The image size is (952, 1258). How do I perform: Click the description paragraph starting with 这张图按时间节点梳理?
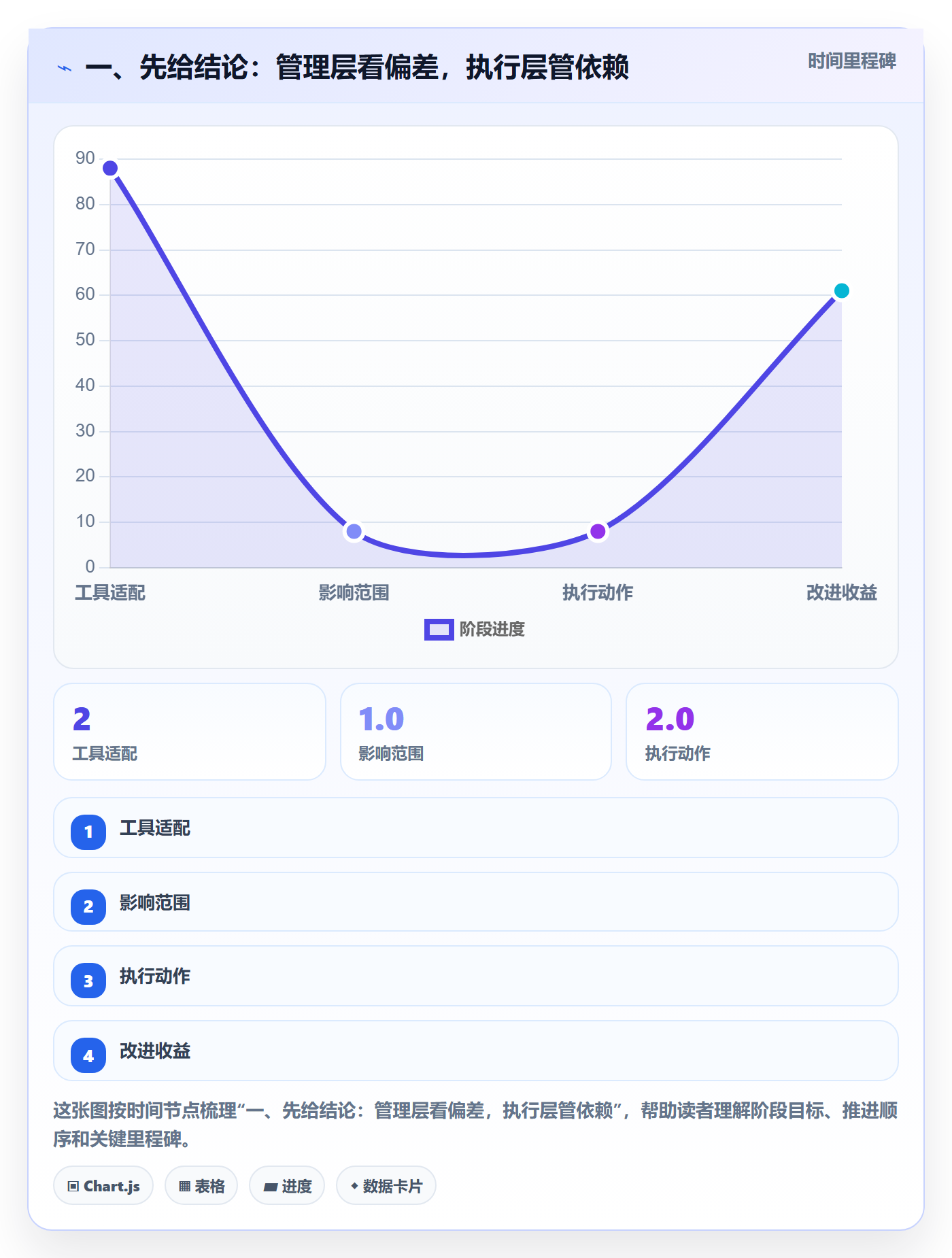475,1125
